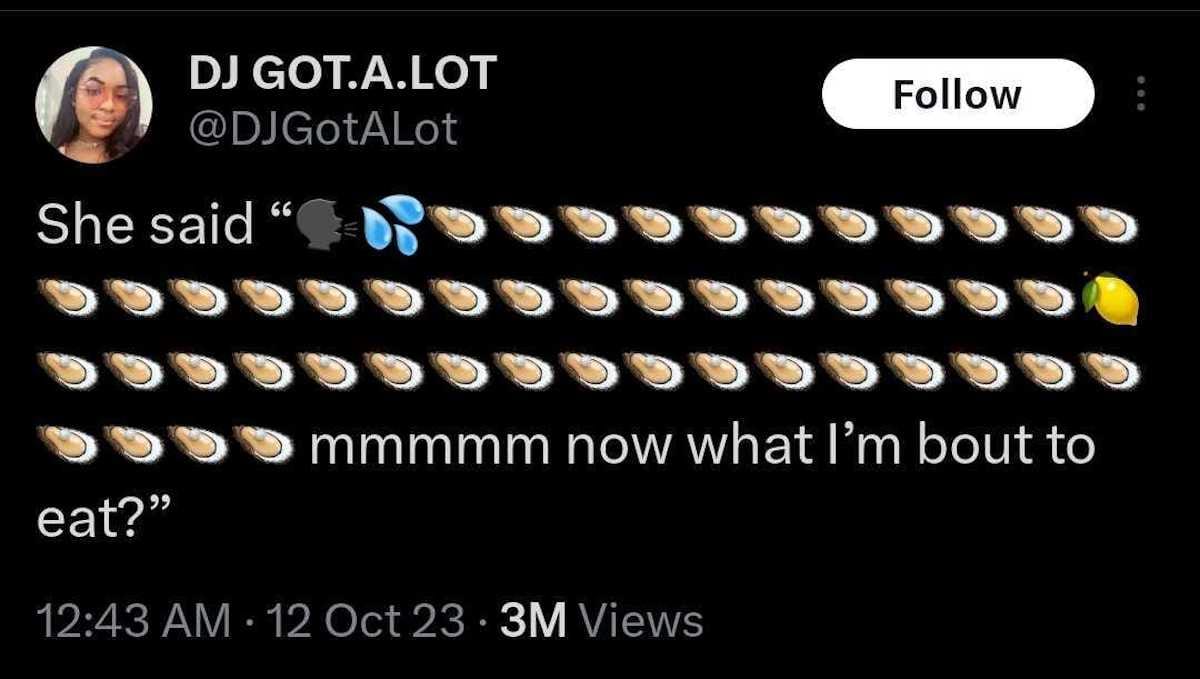Screen dimensions: 1200x679
Task: Click the DJ GOT.A.LOT display name
Action: (x=342, y=72)
